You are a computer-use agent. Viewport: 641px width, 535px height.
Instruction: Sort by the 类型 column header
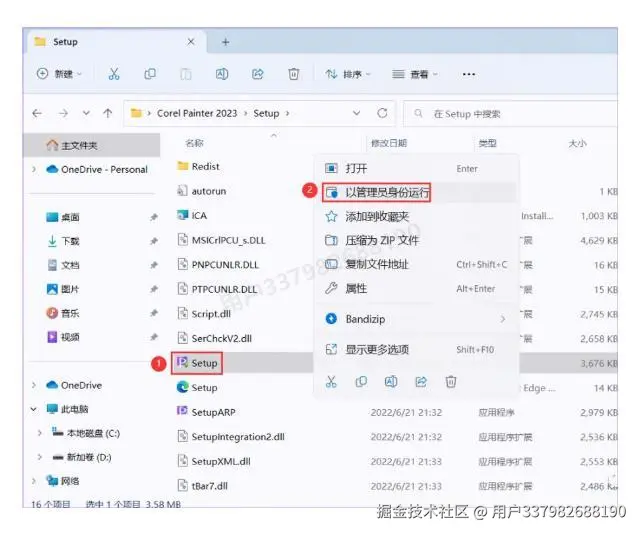tap(487, 143)
